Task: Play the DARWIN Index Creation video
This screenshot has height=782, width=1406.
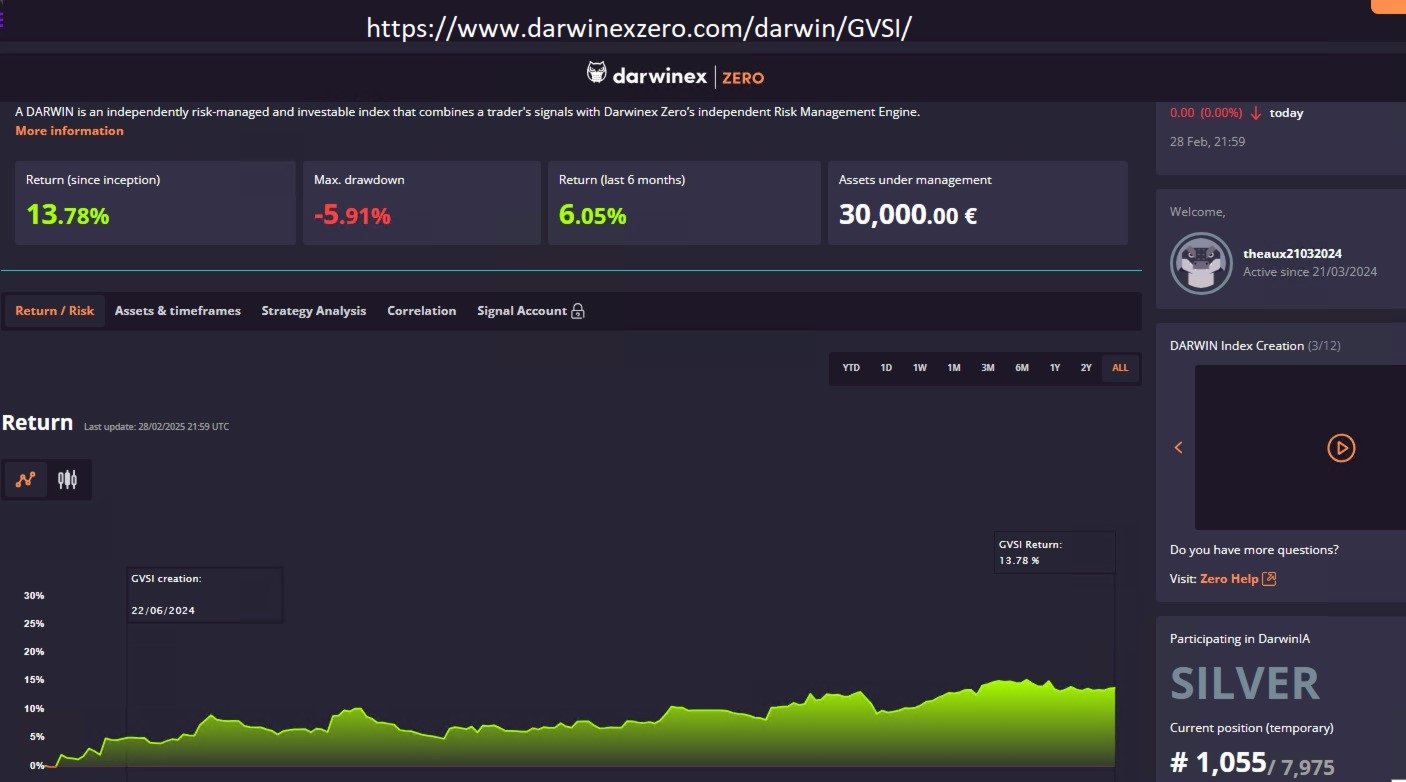Action: [x=1341, y=447]
